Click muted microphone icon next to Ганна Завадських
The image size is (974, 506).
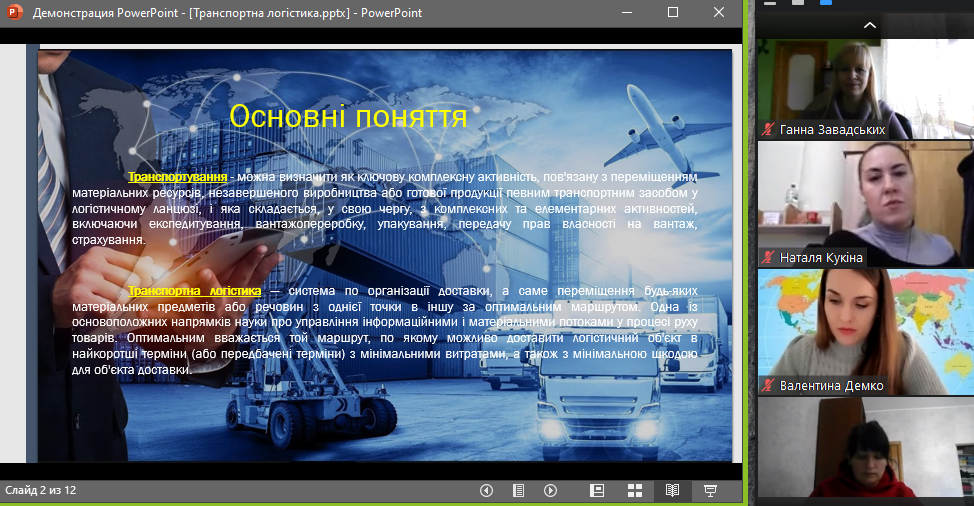[768, 130]
